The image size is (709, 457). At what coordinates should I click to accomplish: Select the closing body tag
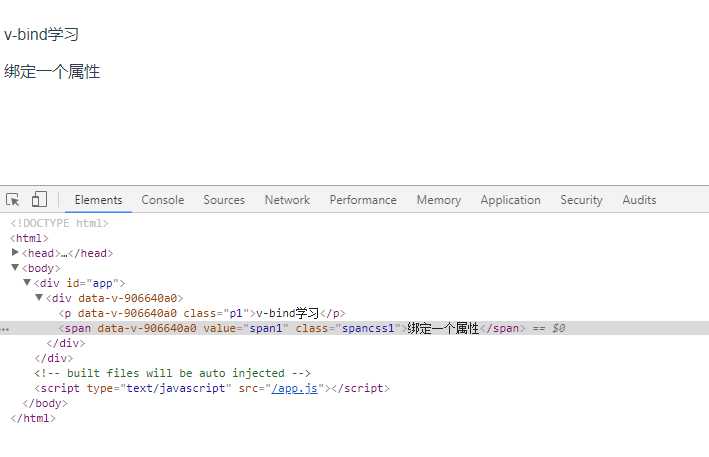pos(45,403)
